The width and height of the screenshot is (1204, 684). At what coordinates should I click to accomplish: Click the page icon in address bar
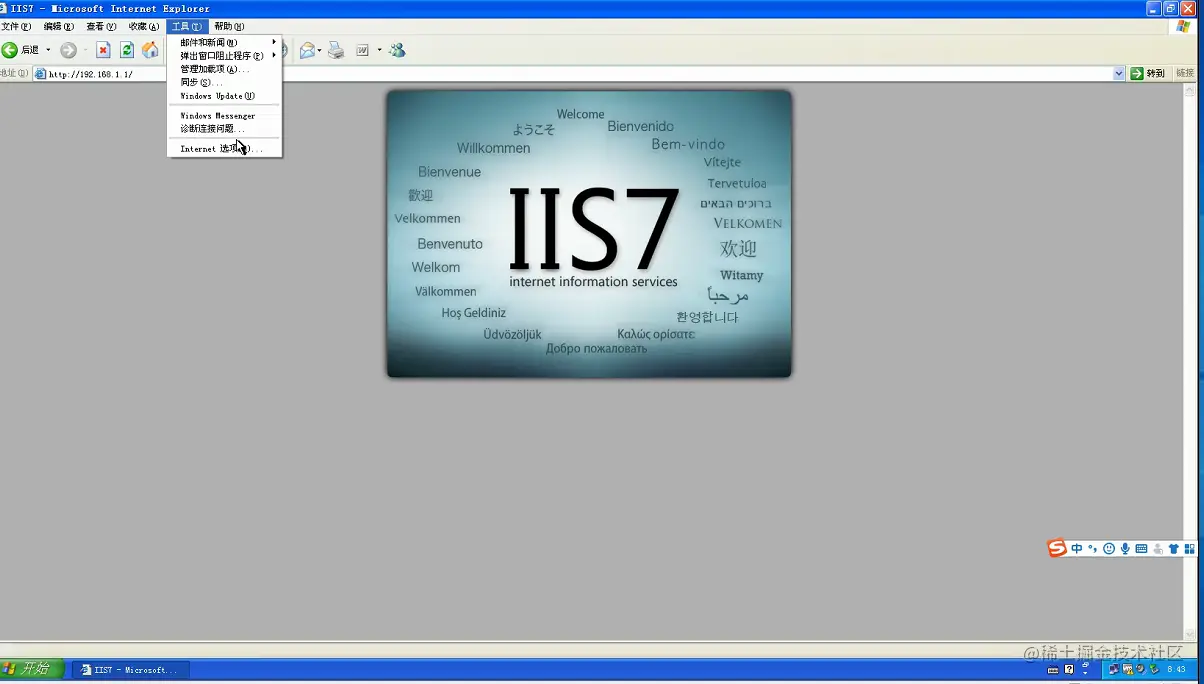click(40, 74)
